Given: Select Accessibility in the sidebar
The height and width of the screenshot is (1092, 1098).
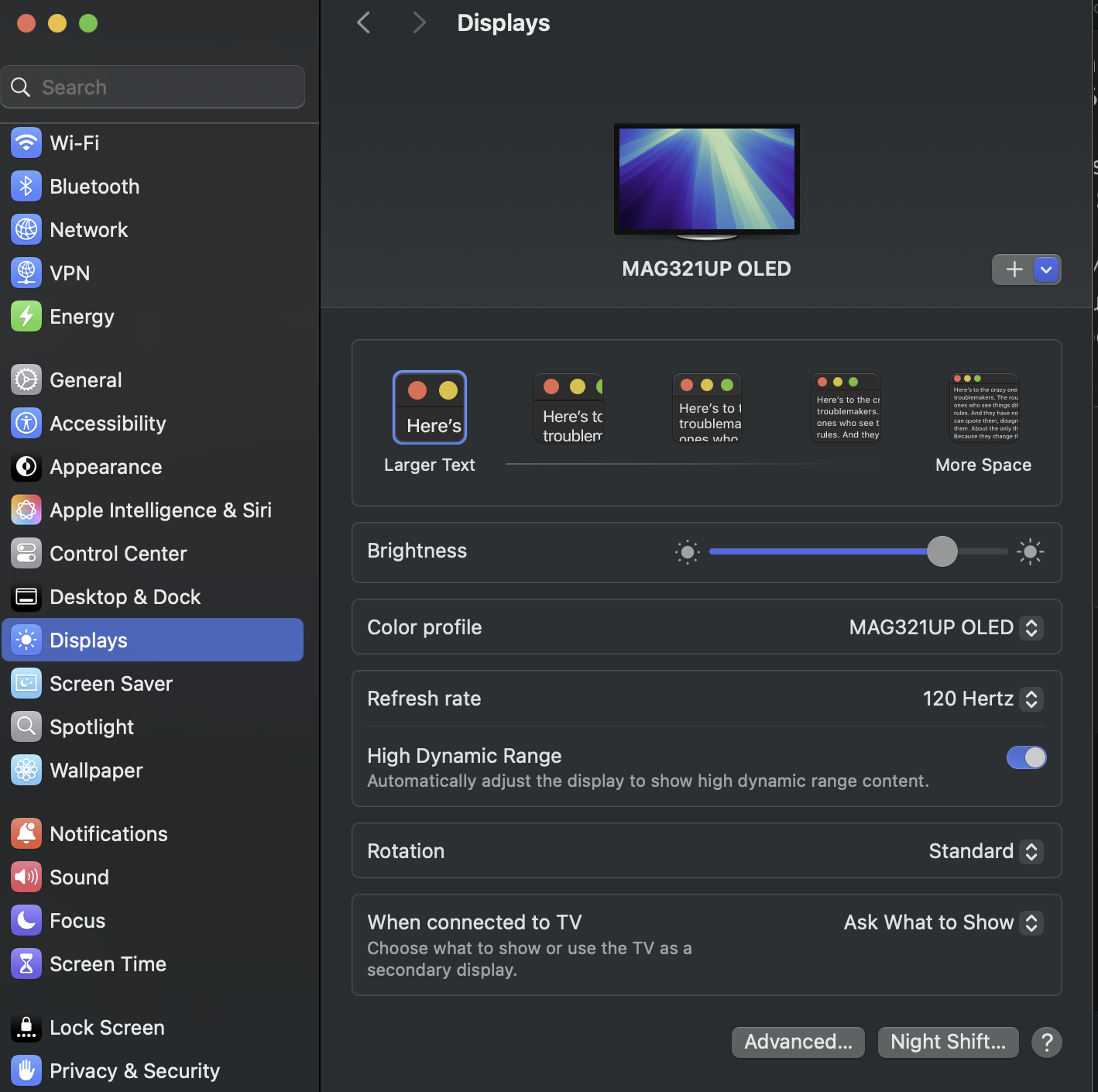Looking at the screenshot, I should coord(153,423).
